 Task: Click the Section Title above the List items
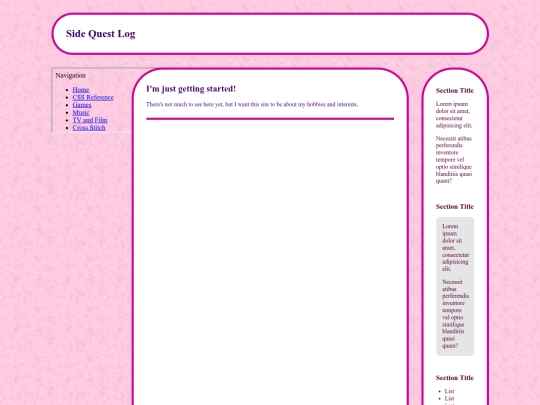pos(455,378)
